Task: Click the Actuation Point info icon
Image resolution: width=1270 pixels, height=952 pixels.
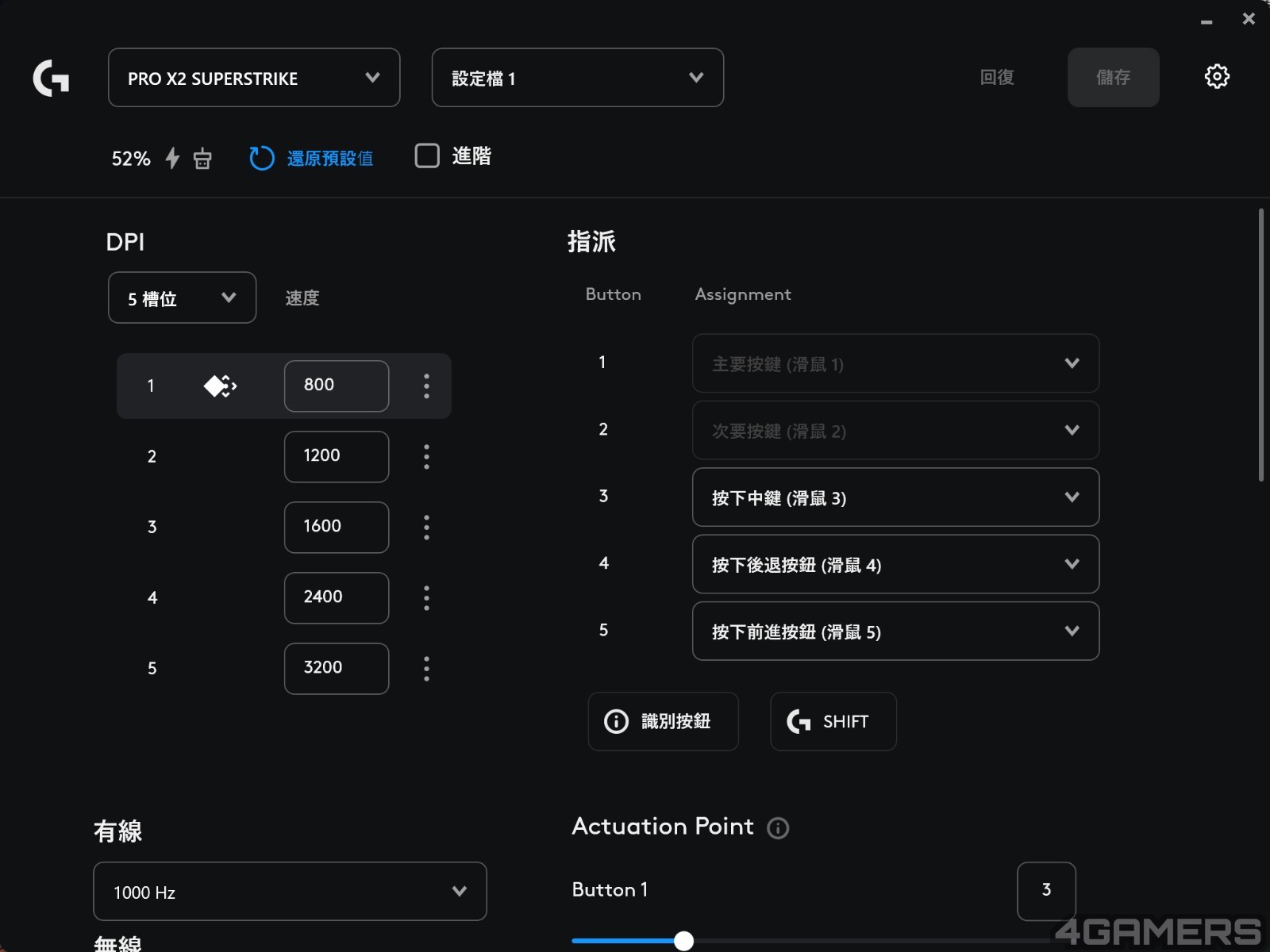Action: click(x=777, y=828)
